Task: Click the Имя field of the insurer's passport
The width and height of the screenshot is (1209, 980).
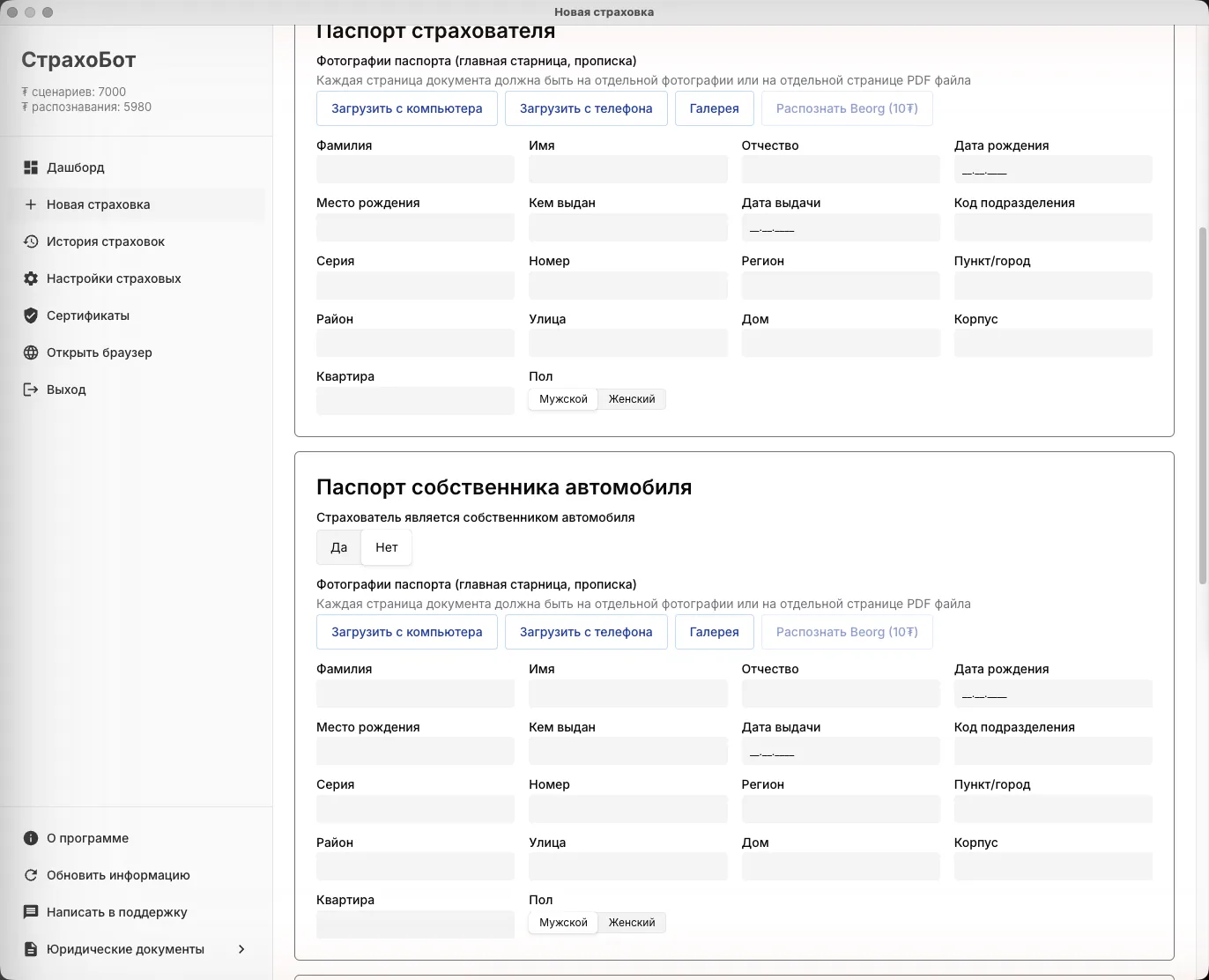Action: (628, 169)
